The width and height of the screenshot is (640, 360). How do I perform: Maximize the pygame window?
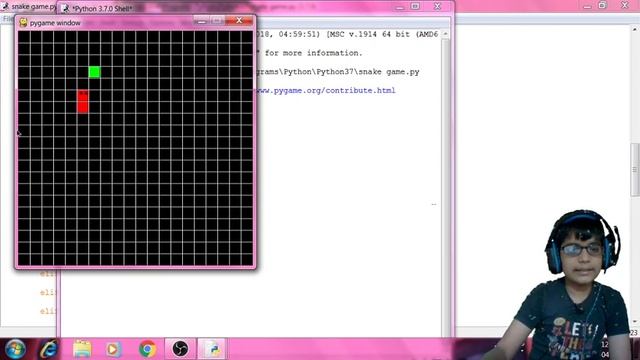pyautogui.click(x=217, y=20)
